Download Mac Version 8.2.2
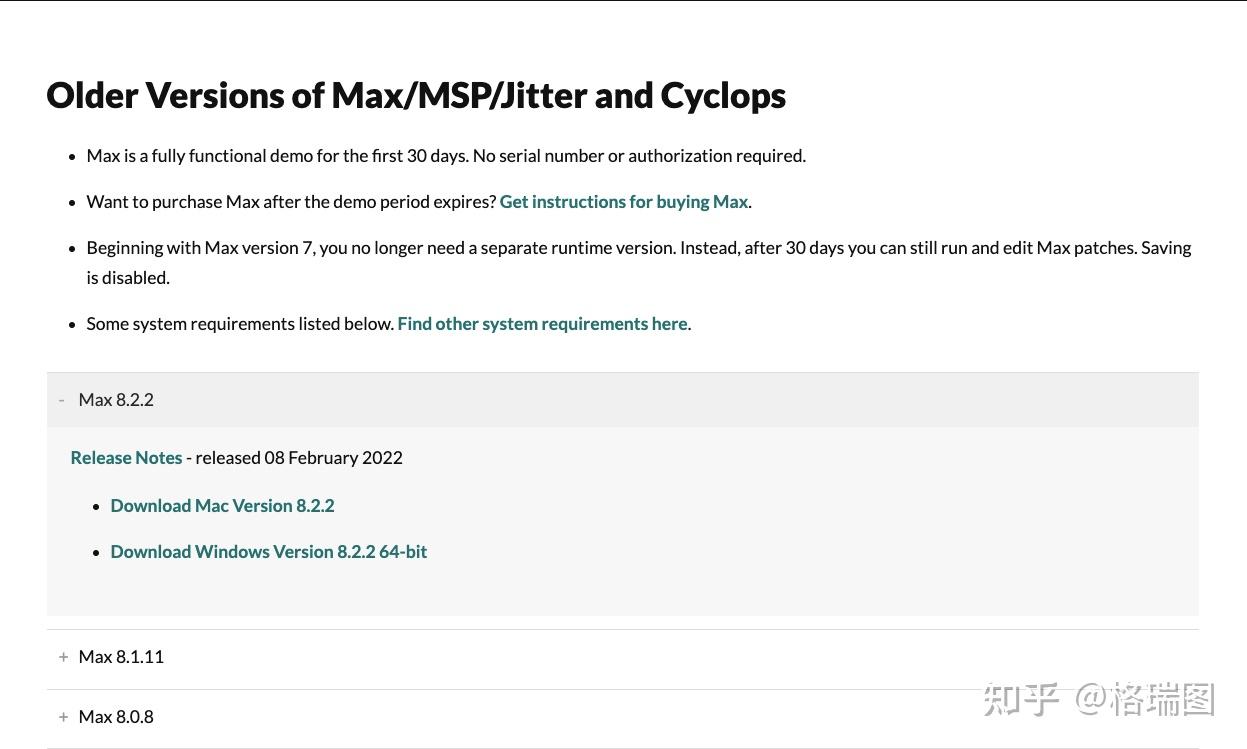The height and width of the screenshot is (749, 1247). pyautogui.click(x=222, y=505)
